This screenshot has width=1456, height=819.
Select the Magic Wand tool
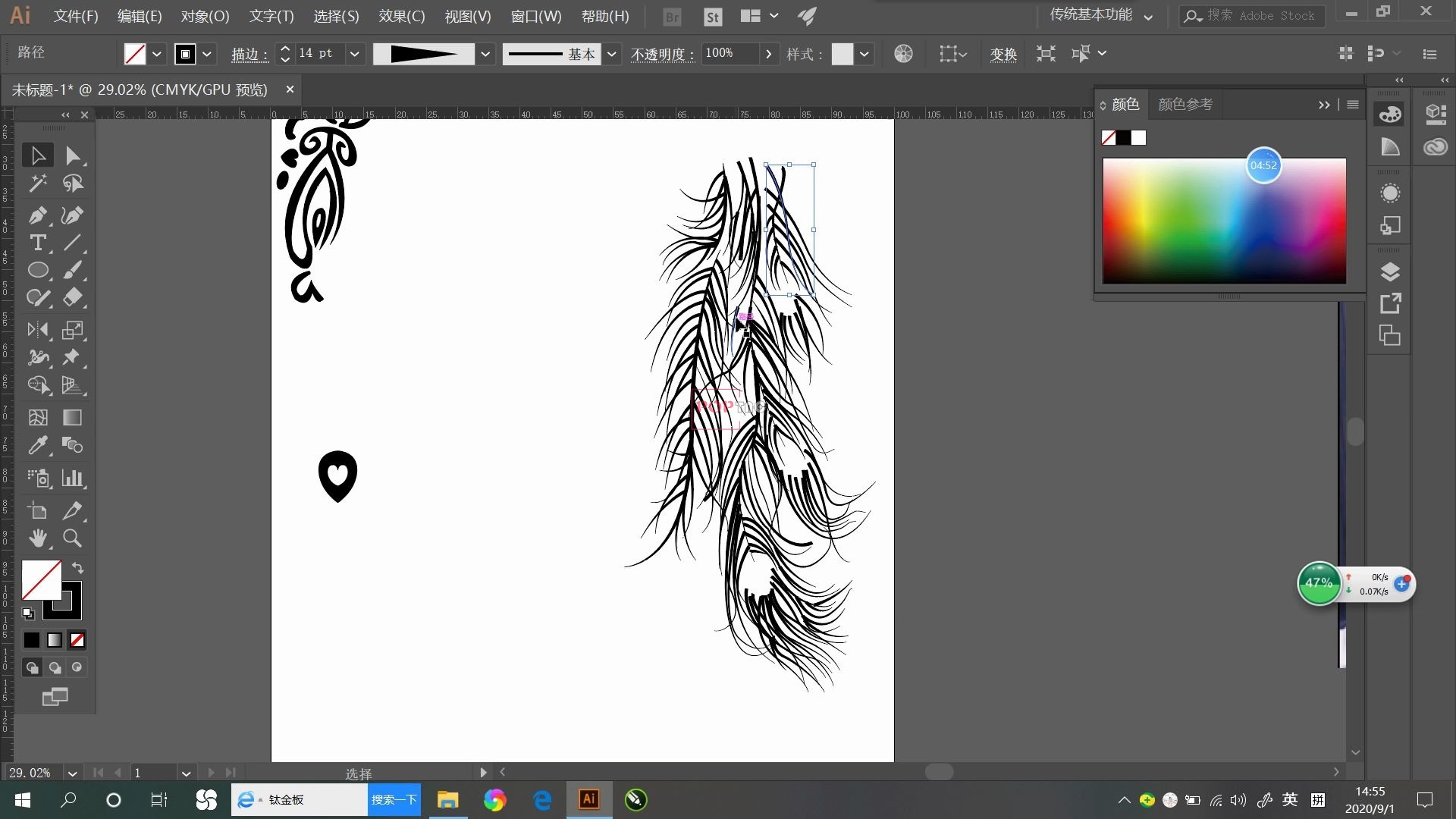click(x=37, y=184)
